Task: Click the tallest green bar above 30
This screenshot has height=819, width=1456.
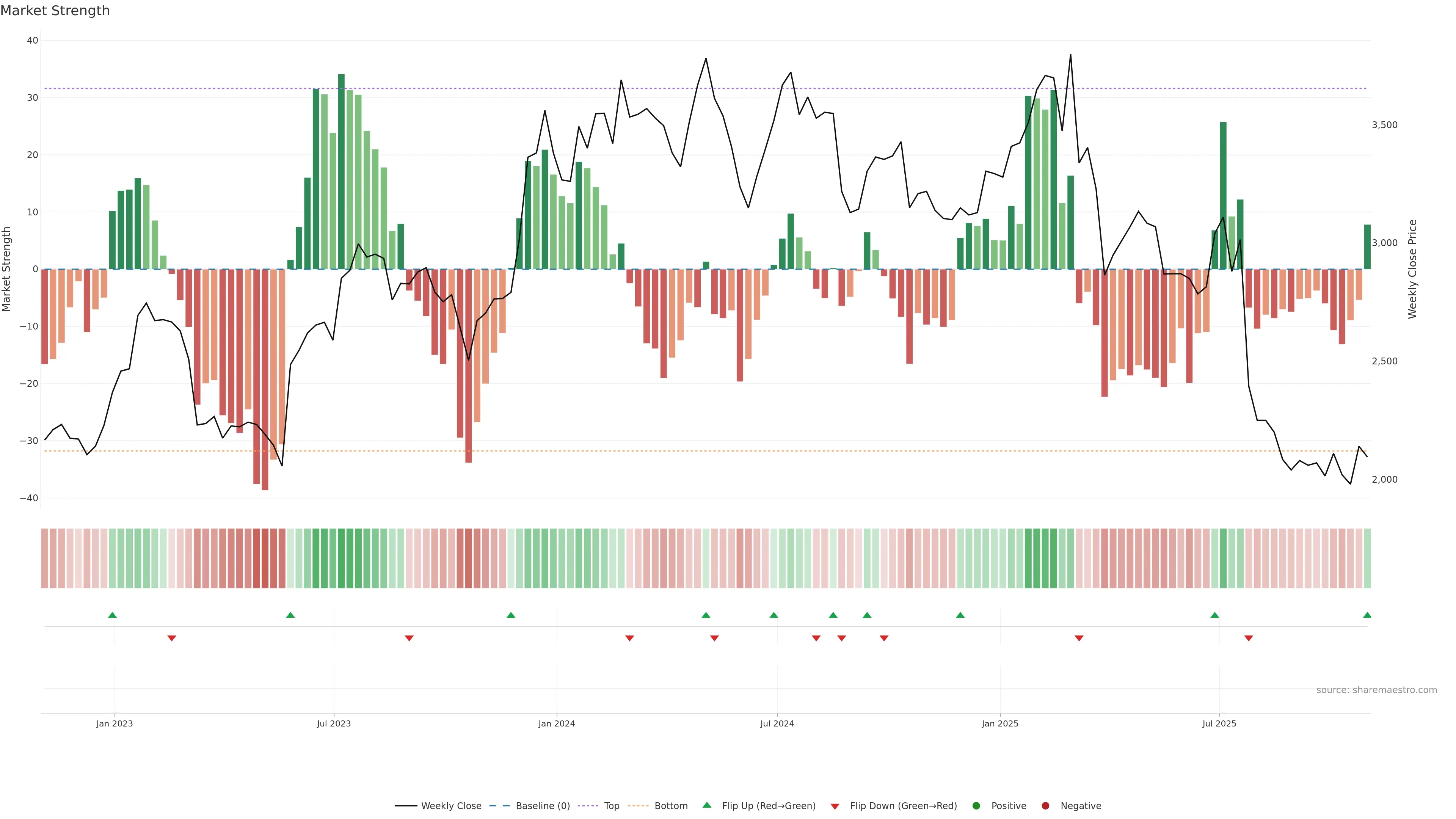Action: pos(341,169)
